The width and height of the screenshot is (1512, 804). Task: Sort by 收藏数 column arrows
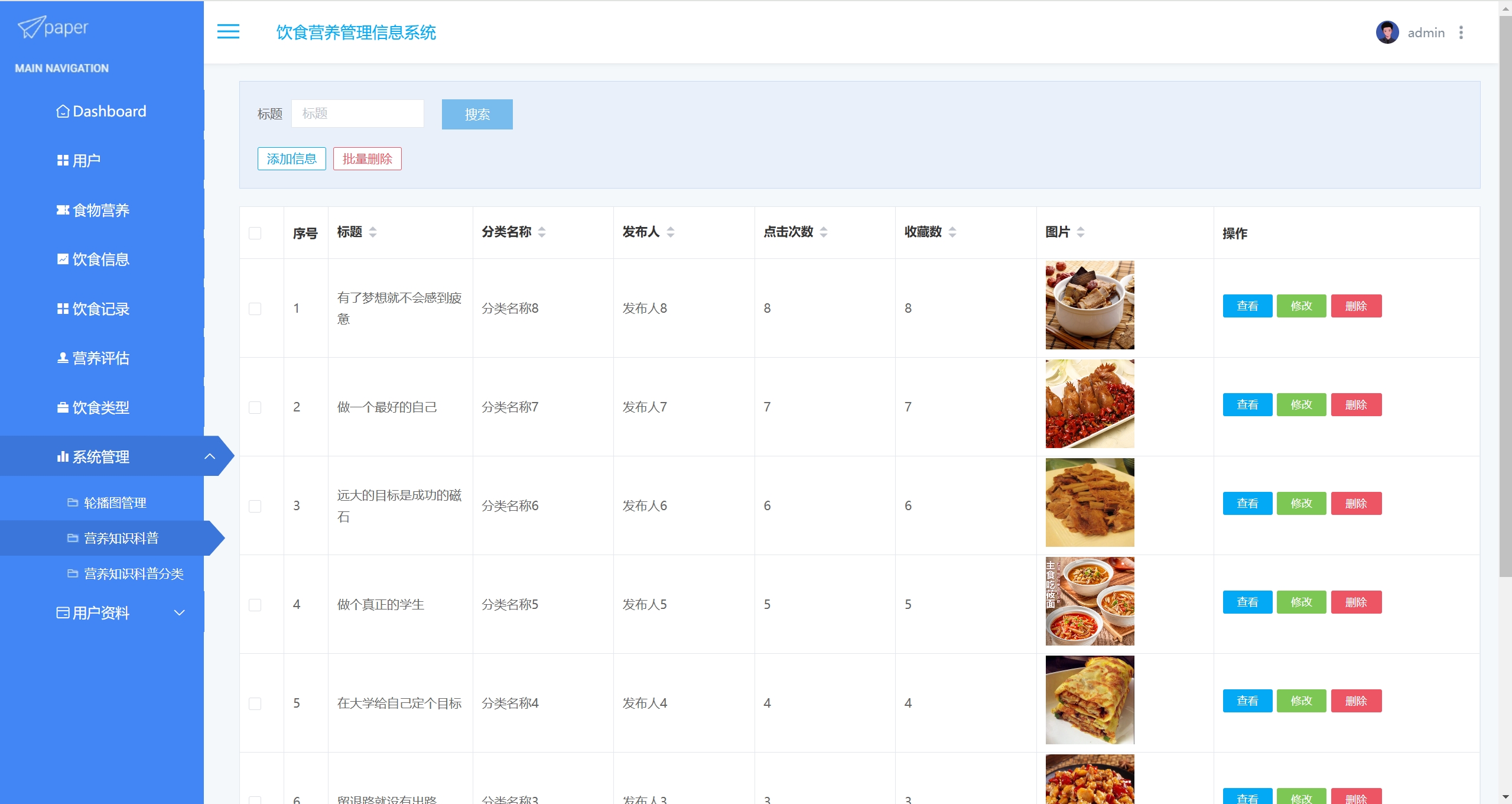pos(952,232)
